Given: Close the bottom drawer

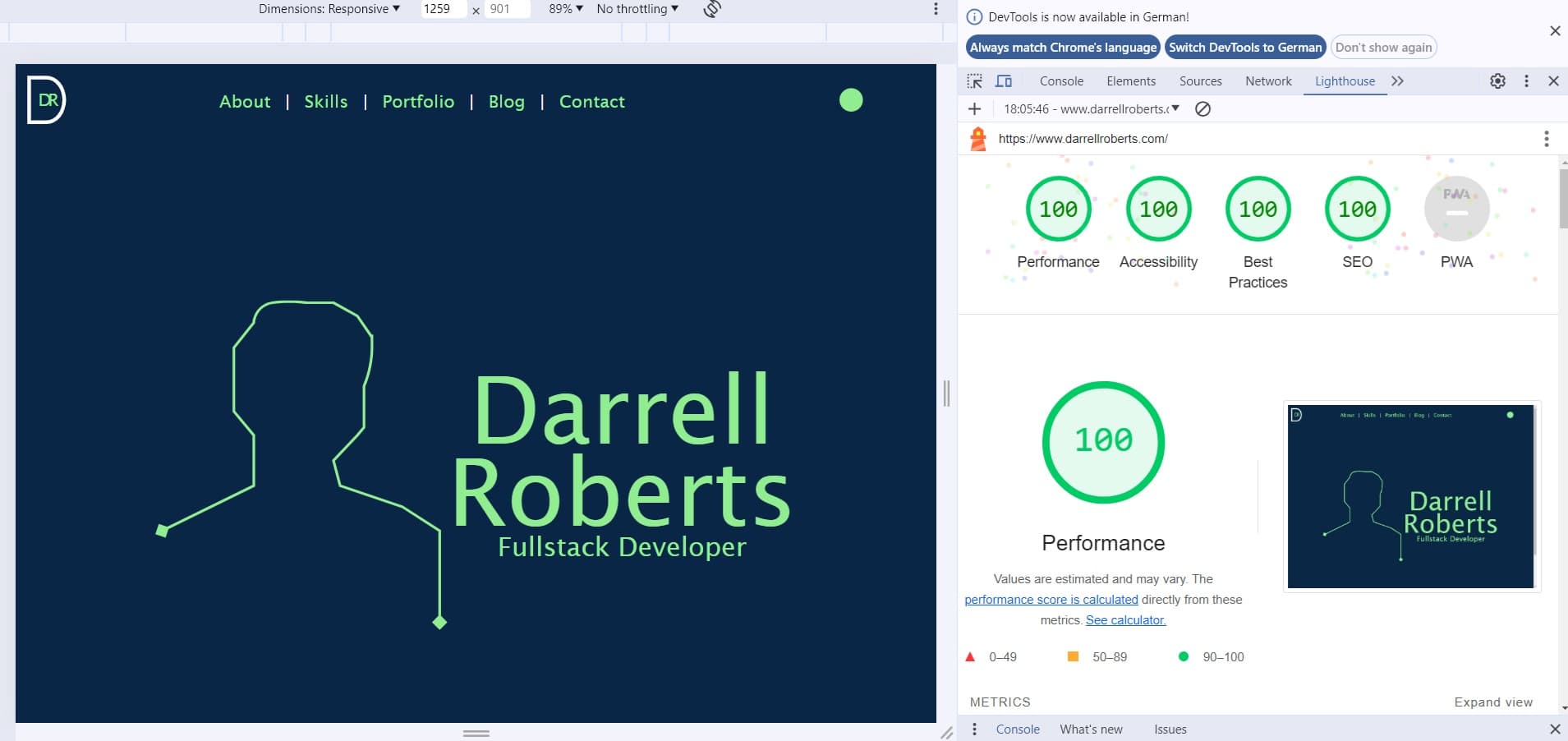Looking at the screenshot, I should [1555, 729].
